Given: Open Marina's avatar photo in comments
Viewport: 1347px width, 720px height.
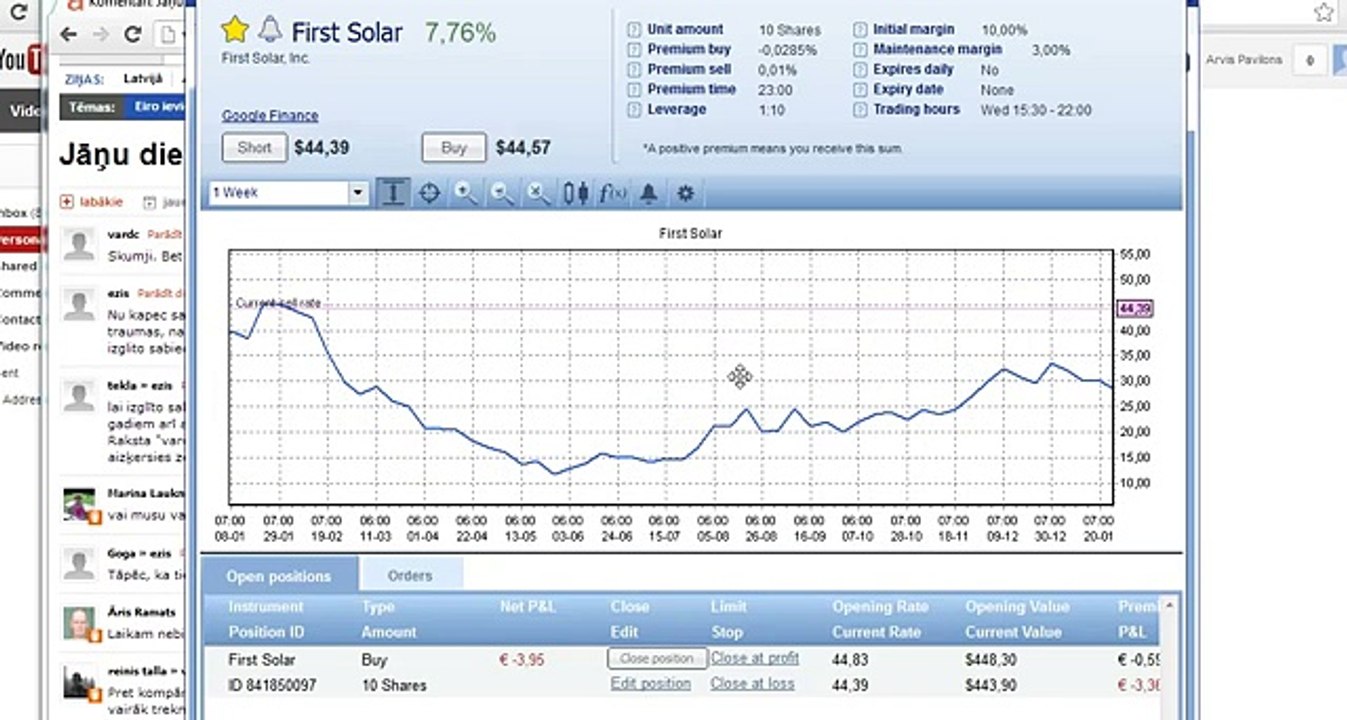Looking at the screenshot, I should (79, 506).
